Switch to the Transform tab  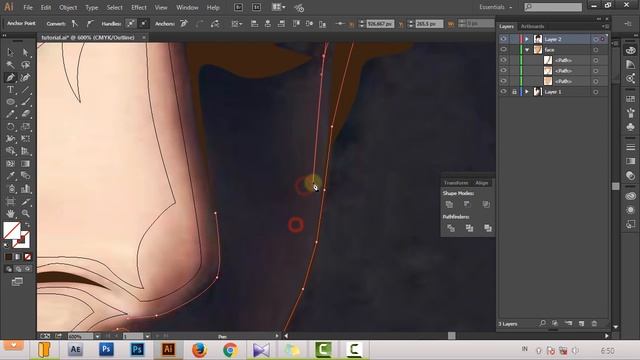point(456,183)
